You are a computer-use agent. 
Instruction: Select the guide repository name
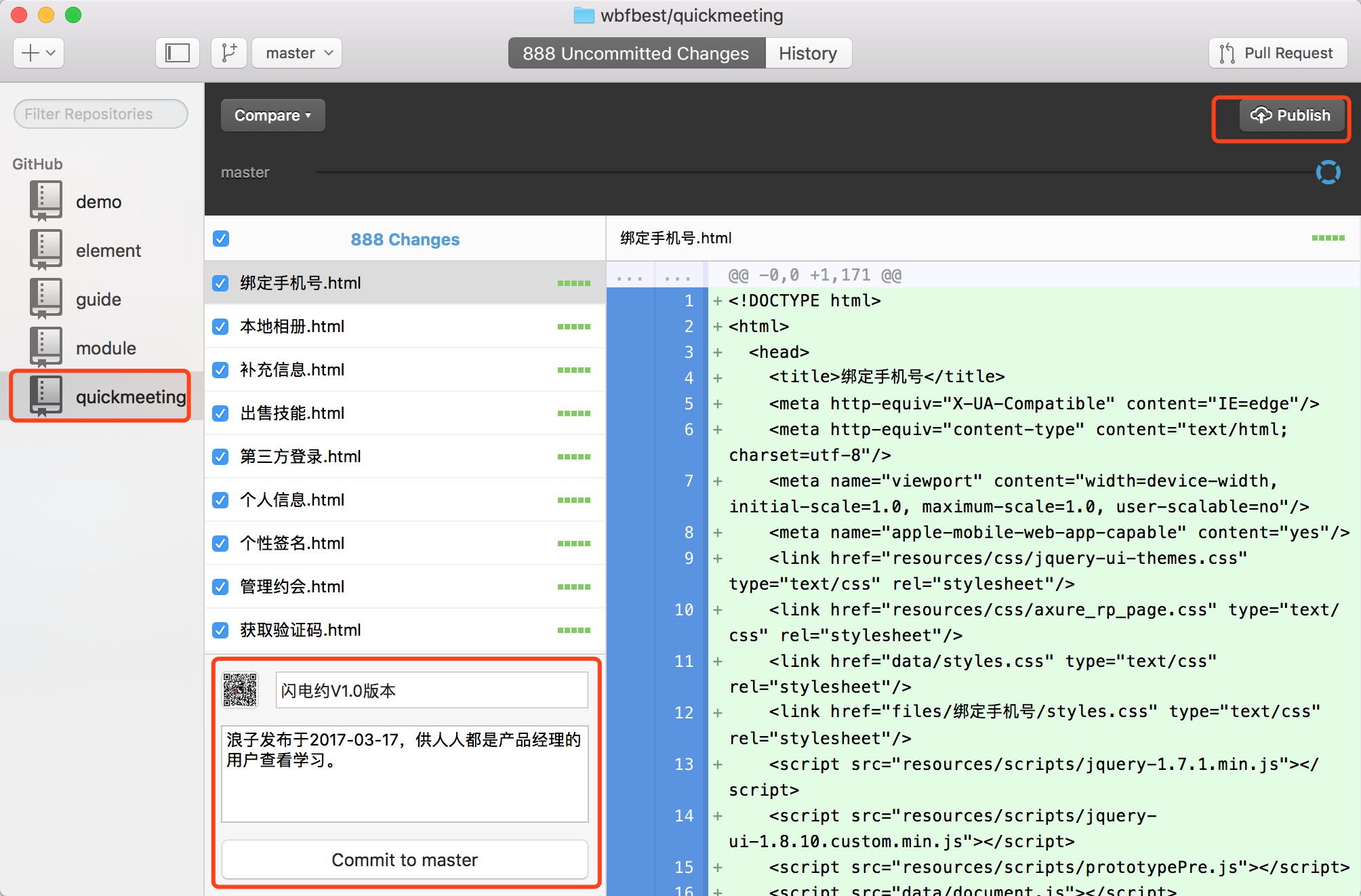[x=99, y=300]
